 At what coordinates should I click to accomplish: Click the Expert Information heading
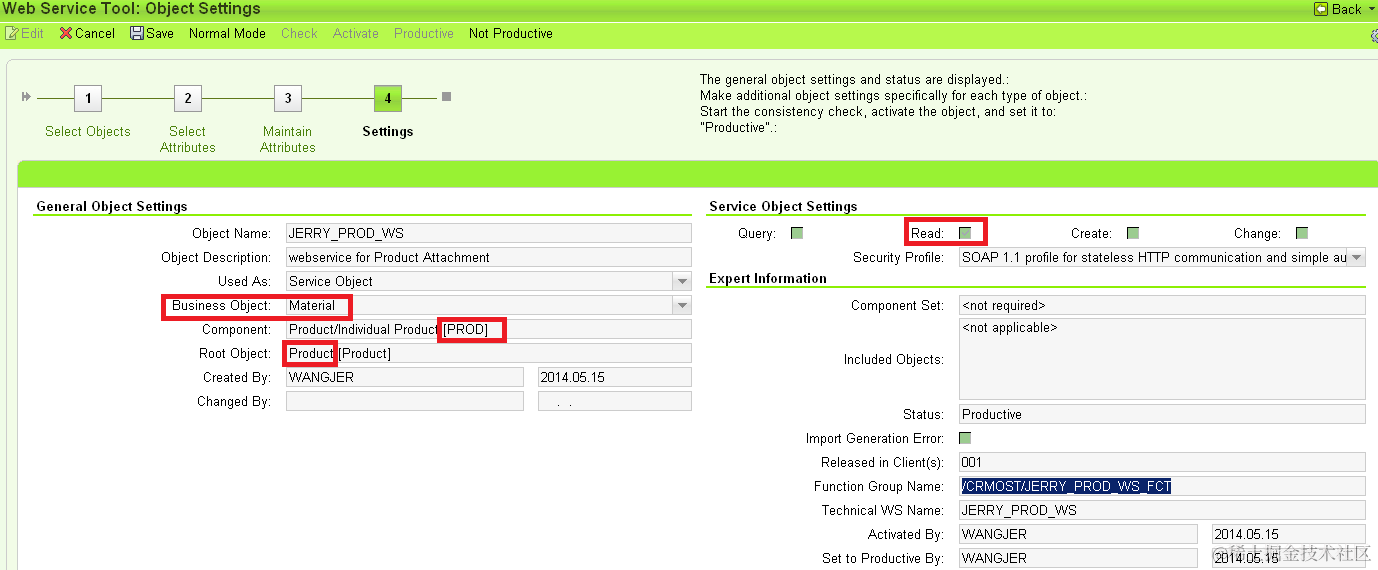(768, 278)
